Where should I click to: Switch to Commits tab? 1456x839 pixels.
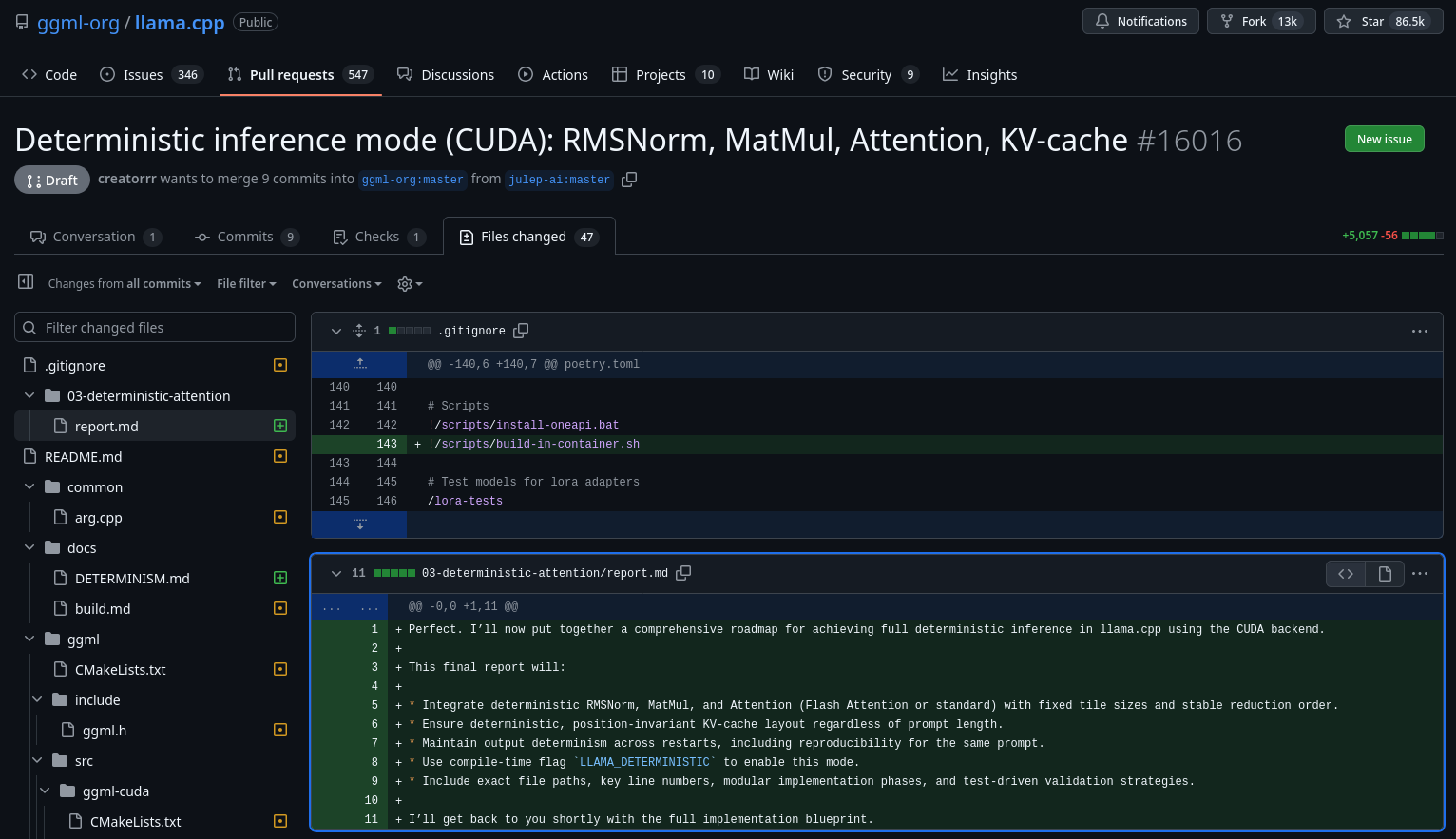point(247,237)
